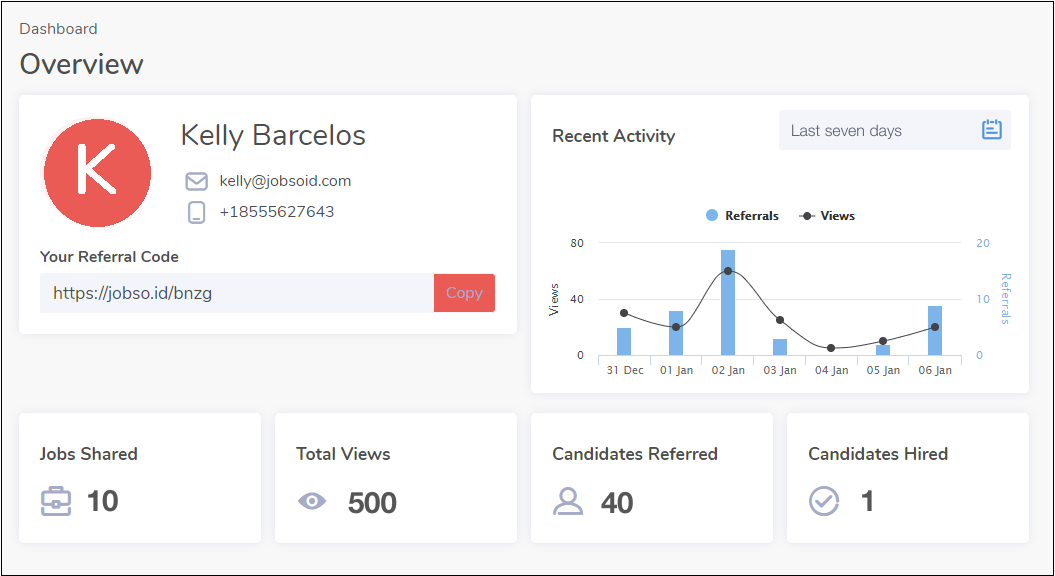
Task: Click the person icon under Candidates Referred
Action: (568, 501)
